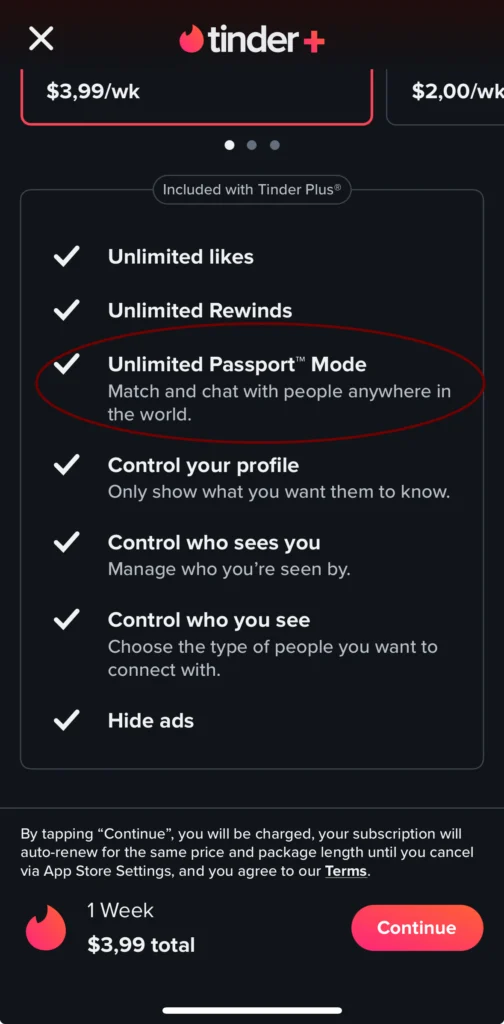Open the Terms link
504x1024 pixels.
346,871
